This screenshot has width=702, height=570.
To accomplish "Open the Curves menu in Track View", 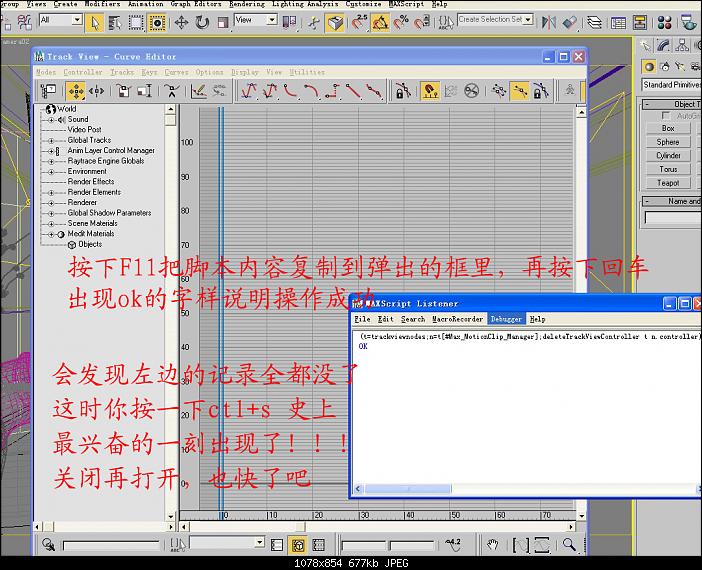I will pos(176,72).
